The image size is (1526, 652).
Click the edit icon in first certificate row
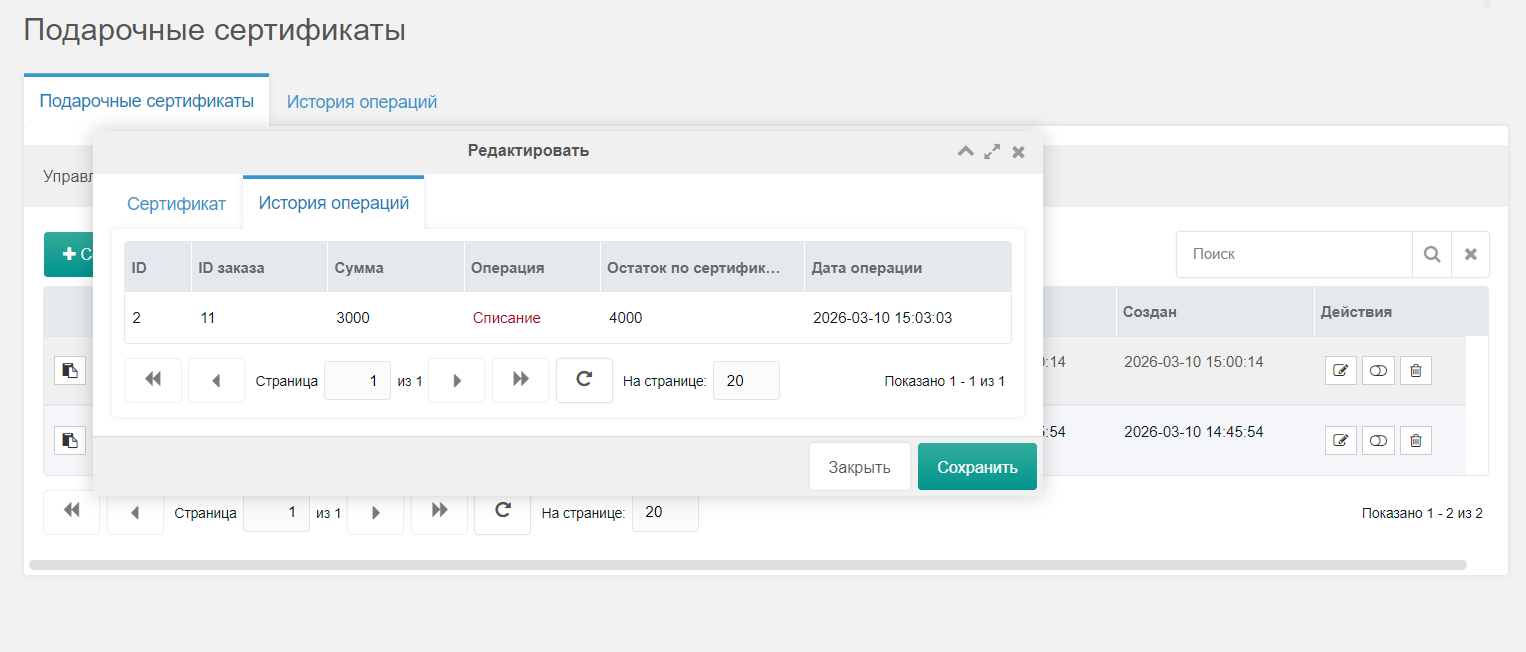tap(1341, 371)
